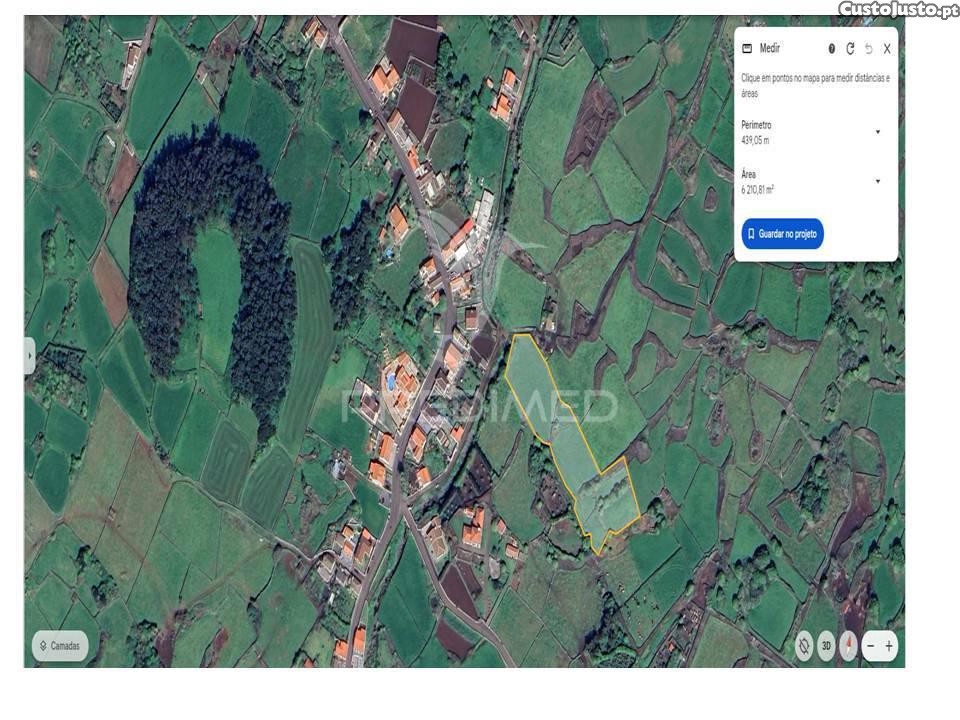Close the Medir measurement panel
Viewport: 960px width, 720px height.
coord(887,48)
